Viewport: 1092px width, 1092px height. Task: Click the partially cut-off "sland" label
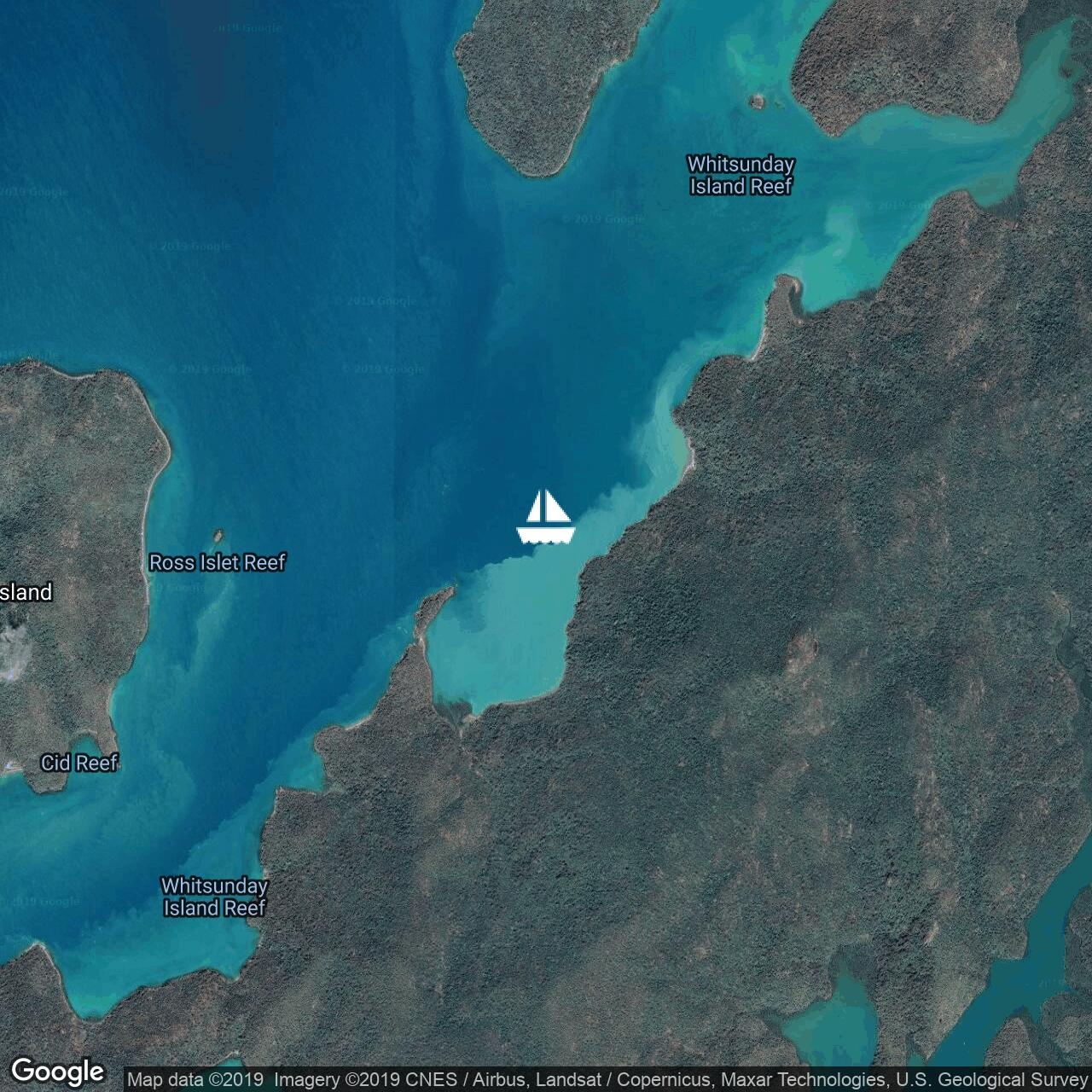coord(26,592)
